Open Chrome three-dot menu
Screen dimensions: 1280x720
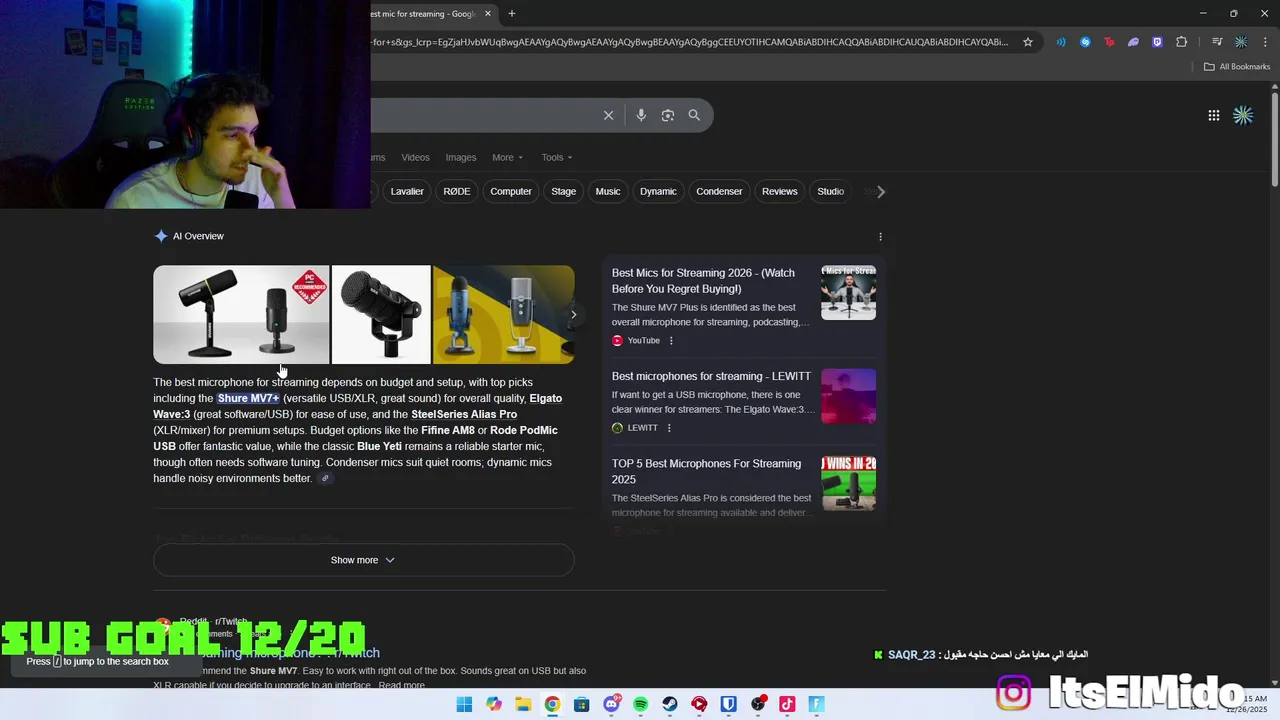tap(1265, 42)
